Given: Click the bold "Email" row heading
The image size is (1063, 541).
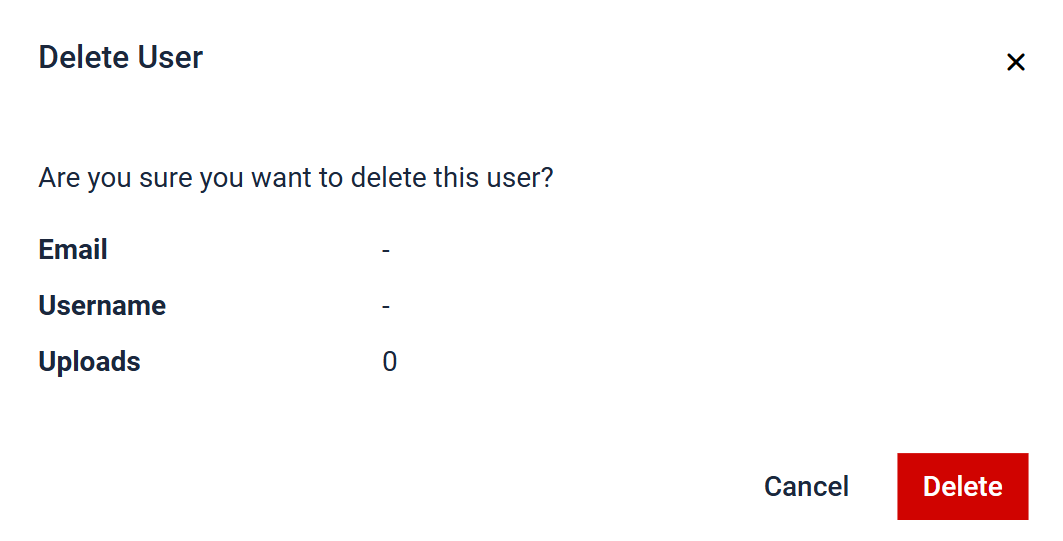Looking at the screenshot, I should tap(73, 249).
